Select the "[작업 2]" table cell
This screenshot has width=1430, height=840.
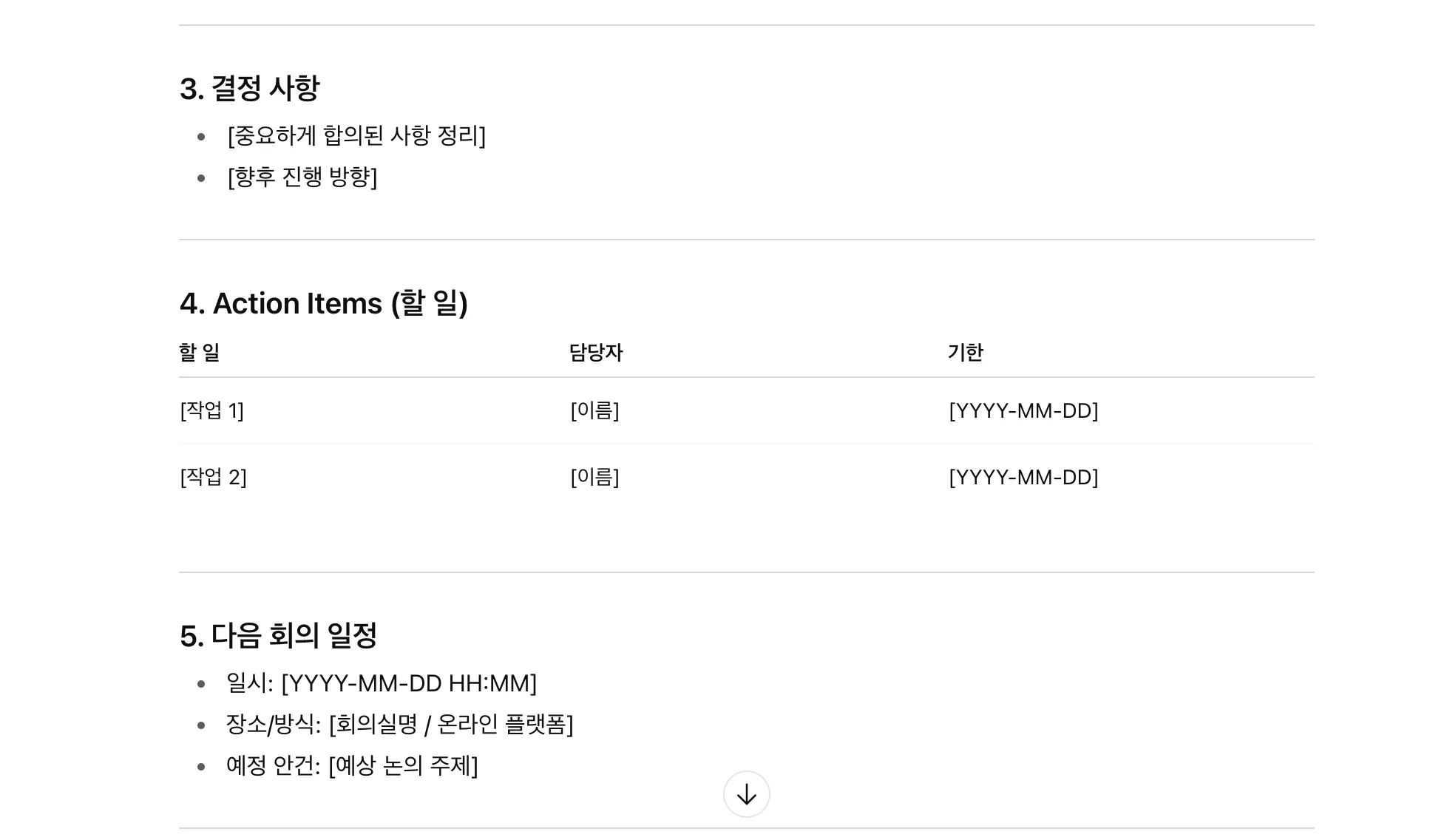(x=213, y=477)
